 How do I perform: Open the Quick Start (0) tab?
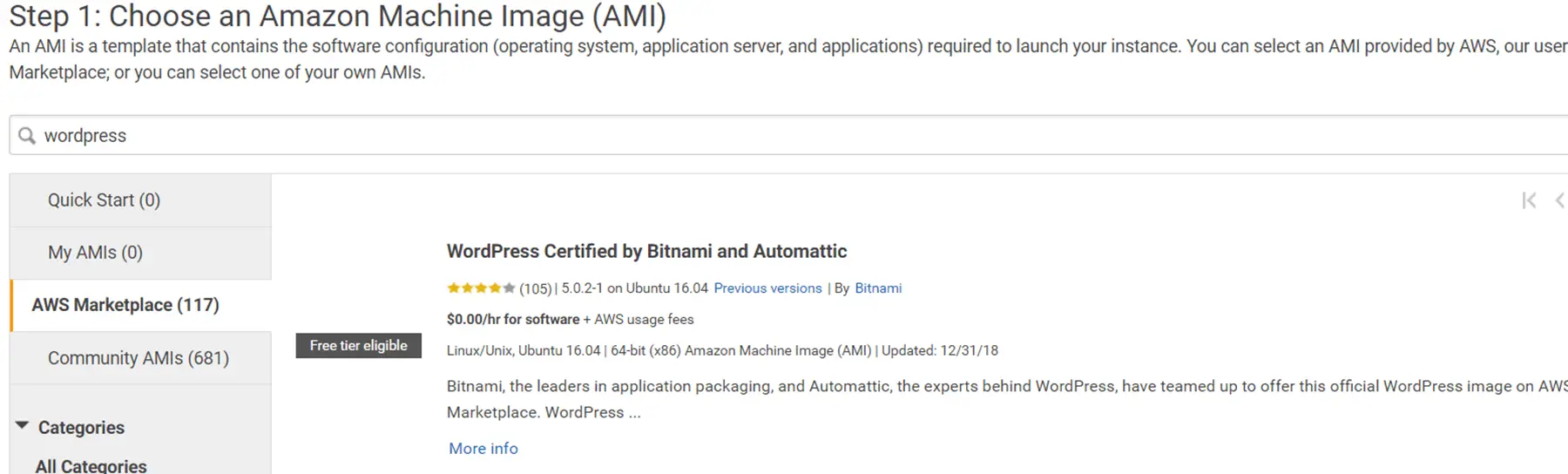(x=141, y=200)
